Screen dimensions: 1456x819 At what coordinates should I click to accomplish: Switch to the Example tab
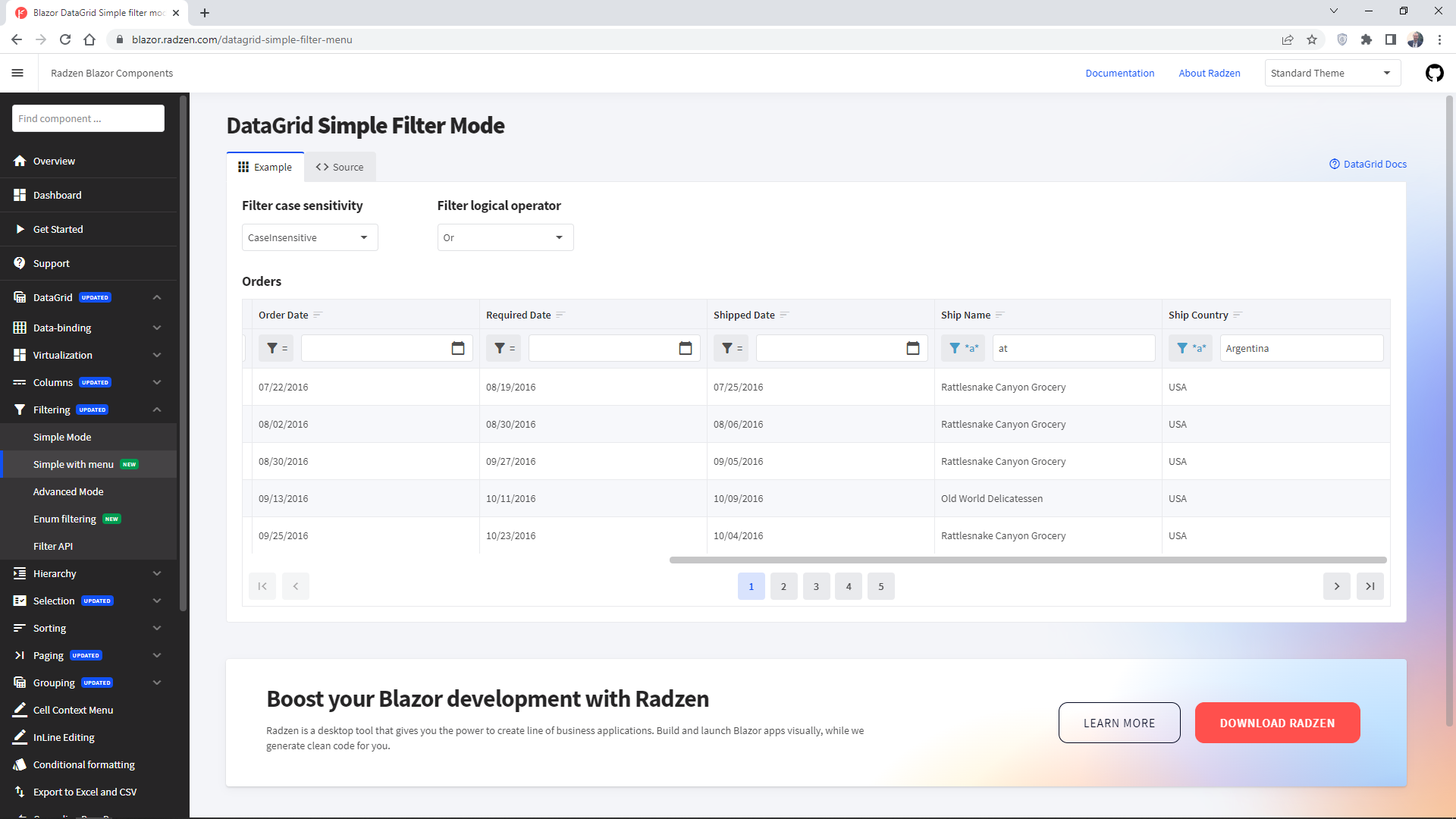pos(265,167)
